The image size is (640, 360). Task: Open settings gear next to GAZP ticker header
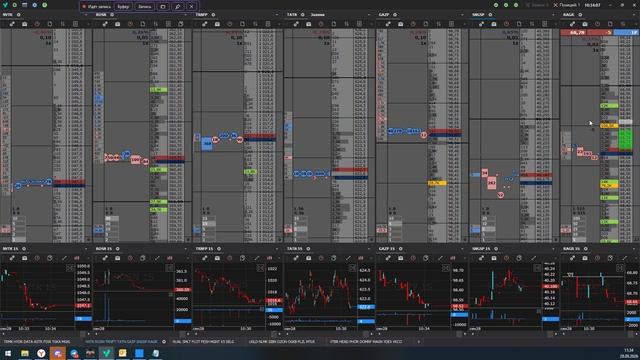click(x=395, y=15)
